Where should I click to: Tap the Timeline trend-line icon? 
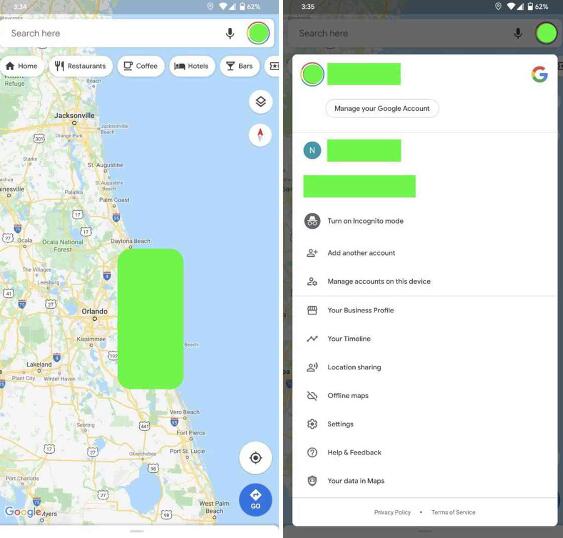click(x=312, y=339)
